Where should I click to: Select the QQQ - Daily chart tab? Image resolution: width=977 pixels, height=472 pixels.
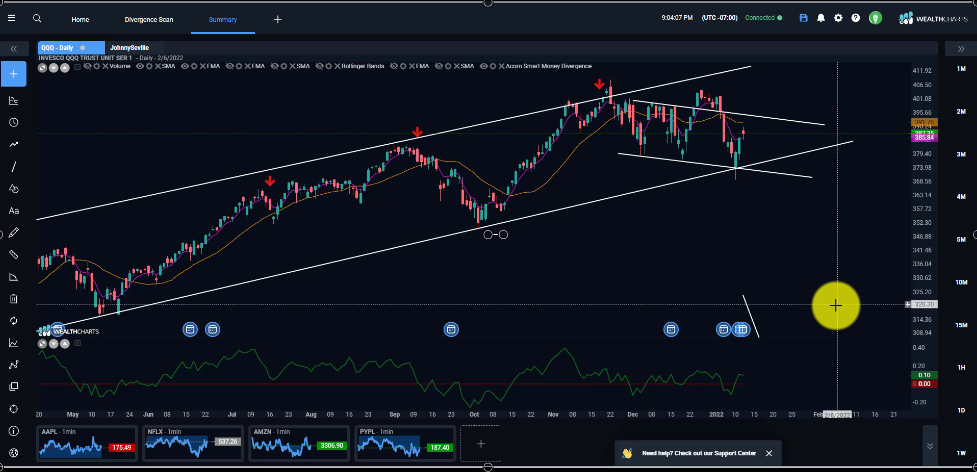click(x=71, y=48)
